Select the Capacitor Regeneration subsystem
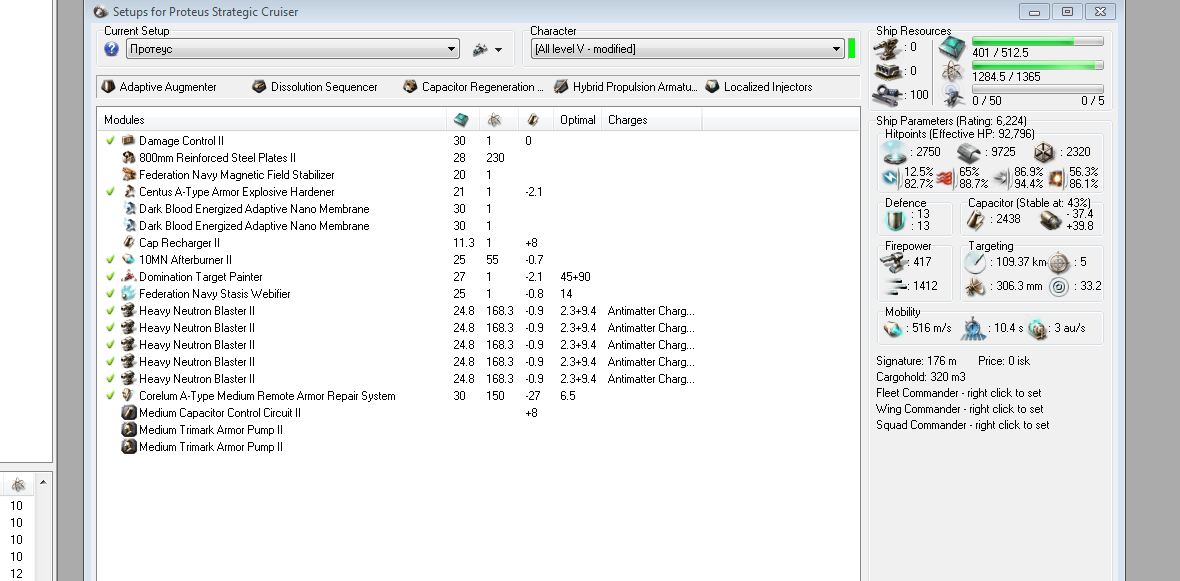Screen dimensions: 1180x581 tap(473, 87)
